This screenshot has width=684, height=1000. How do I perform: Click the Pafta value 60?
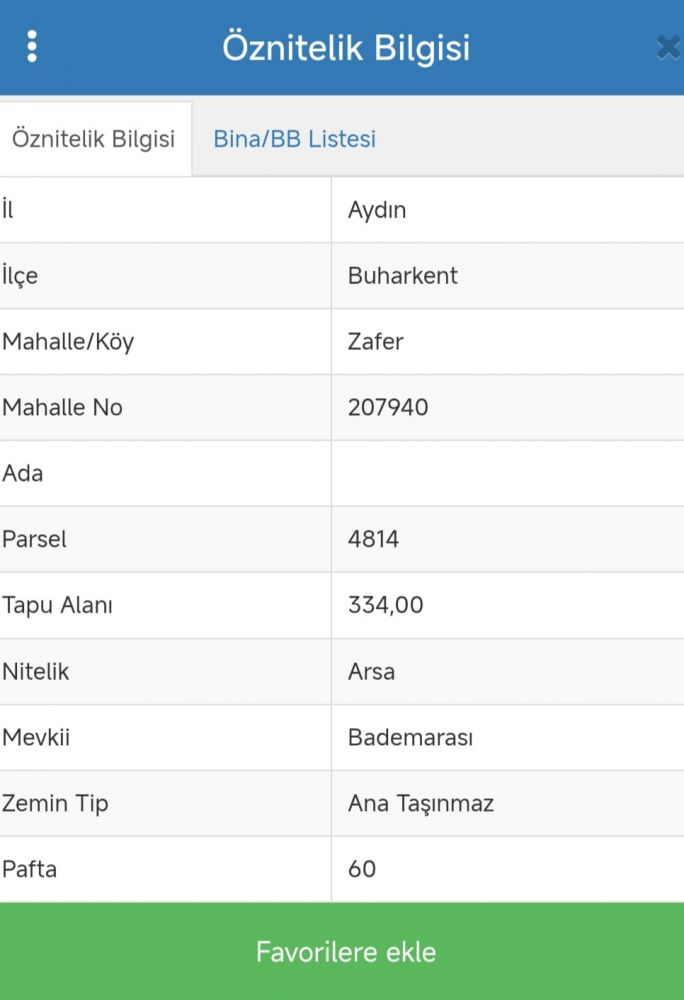click(x=362, y=869)
